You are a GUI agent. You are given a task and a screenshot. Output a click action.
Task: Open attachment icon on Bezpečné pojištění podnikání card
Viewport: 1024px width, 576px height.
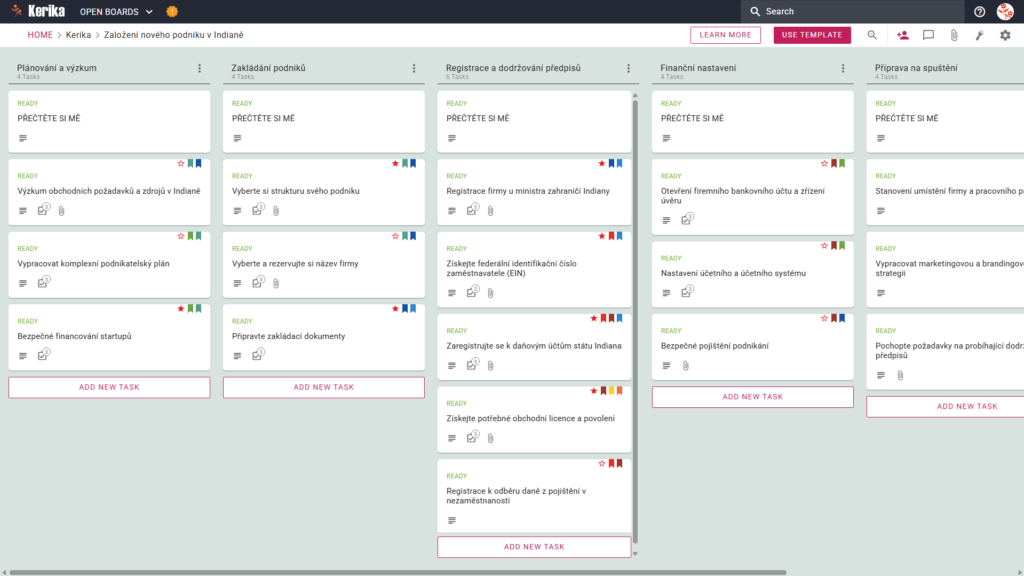tap(686, 366)
